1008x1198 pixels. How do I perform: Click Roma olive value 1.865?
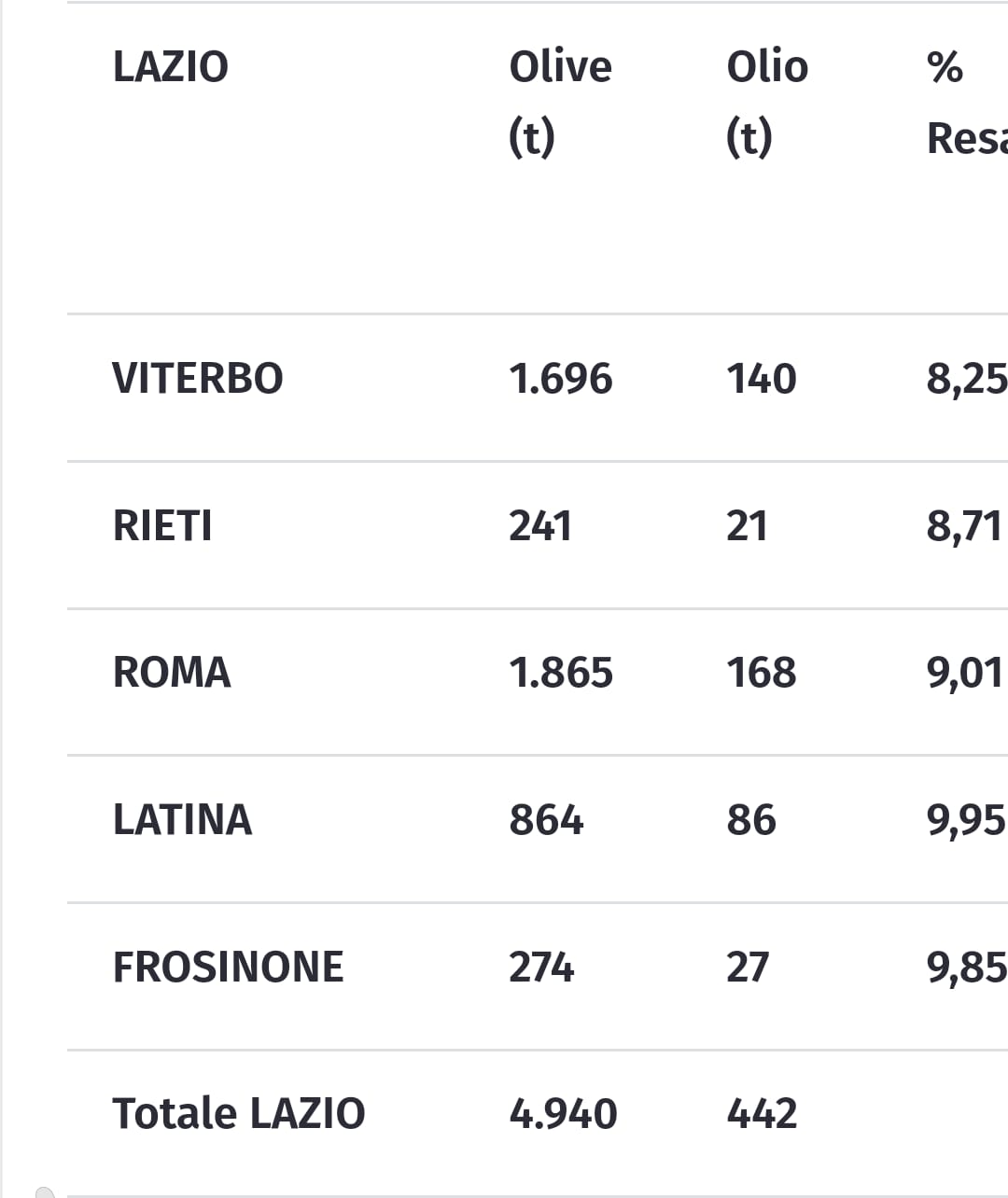(x=561, y=673)
